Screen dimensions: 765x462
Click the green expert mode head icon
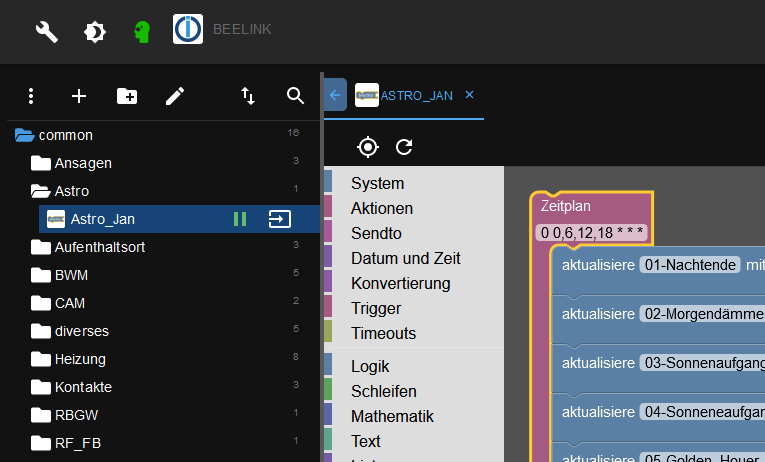click(x=142, y=31)
